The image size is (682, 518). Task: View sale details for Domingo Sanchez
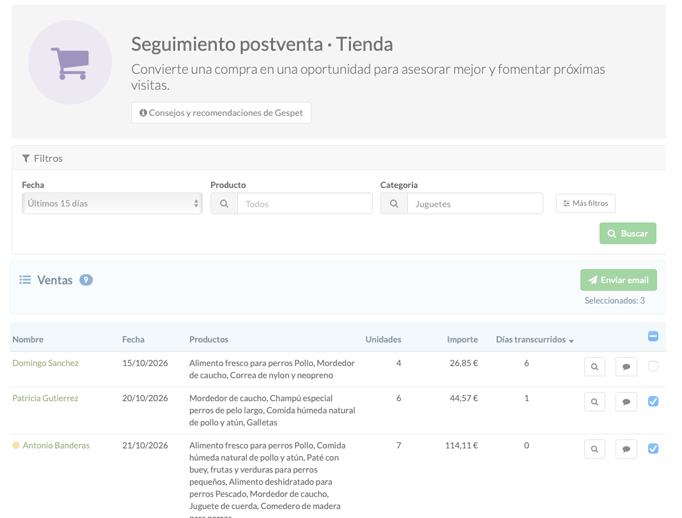point(595,367)
